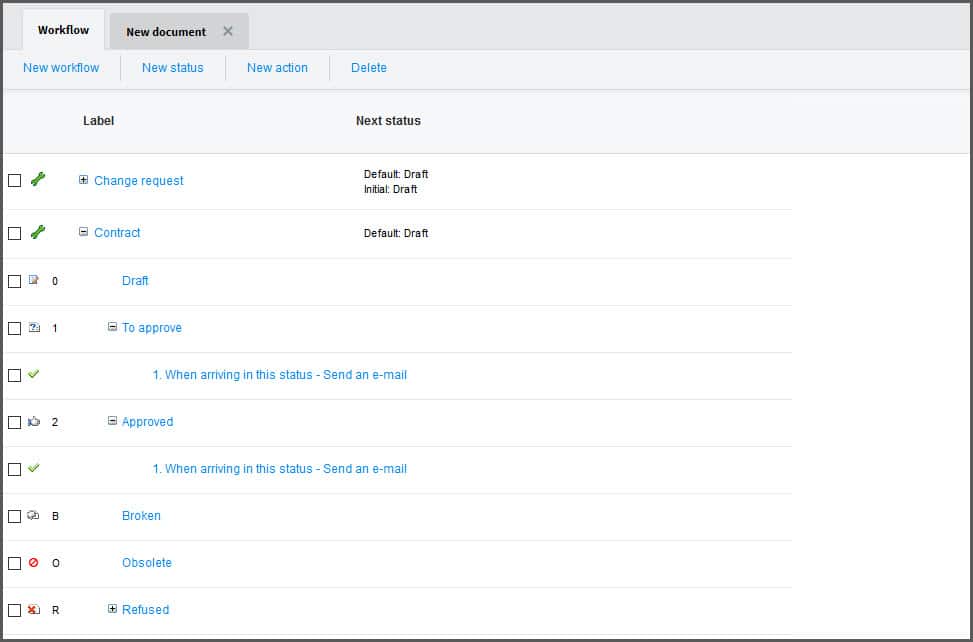The image size is (973, 642).
Task: Expand the Change request workflow
Action: [84, 180]
